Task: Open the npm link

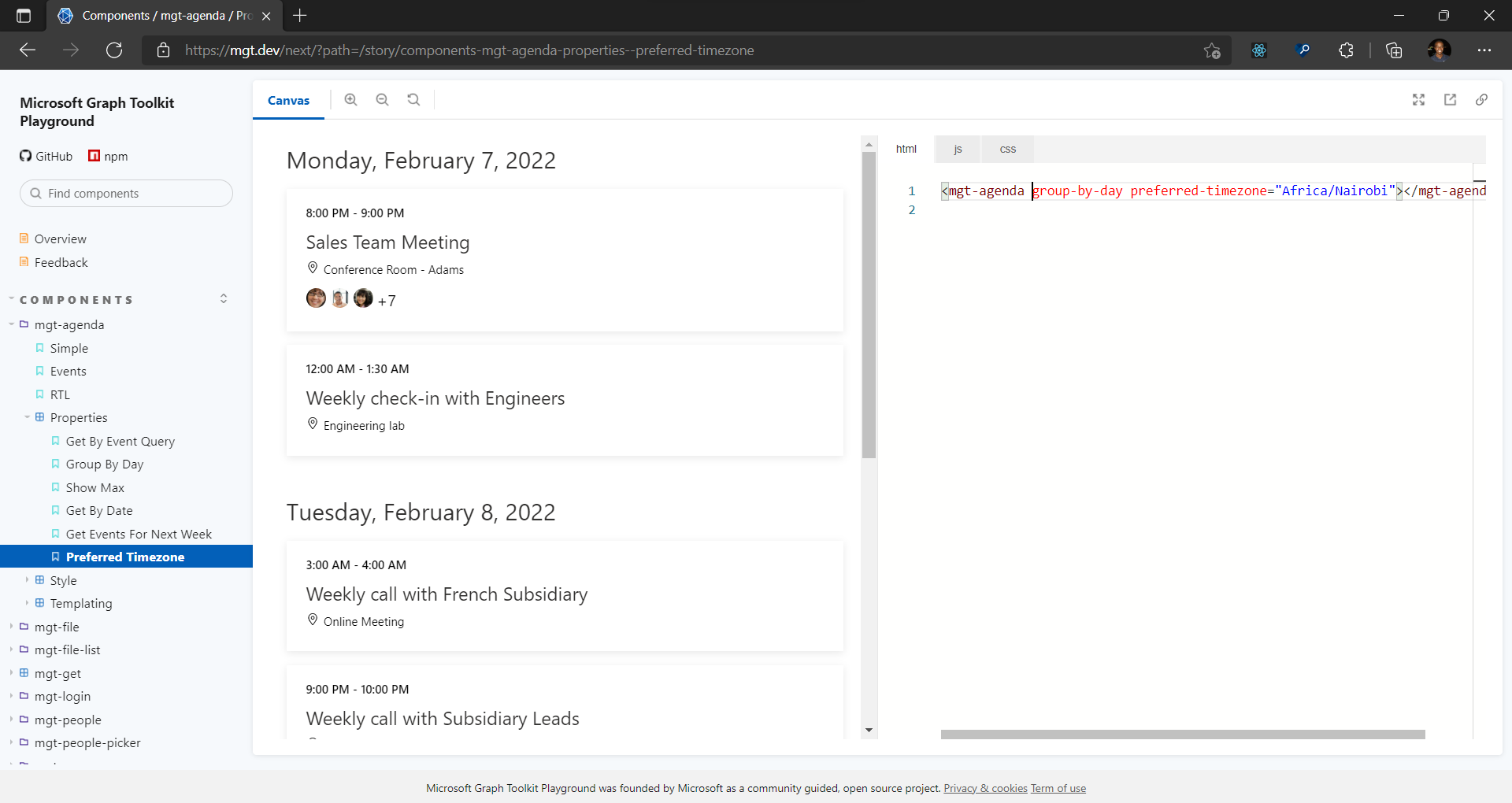Action: (x=108, y=156)
